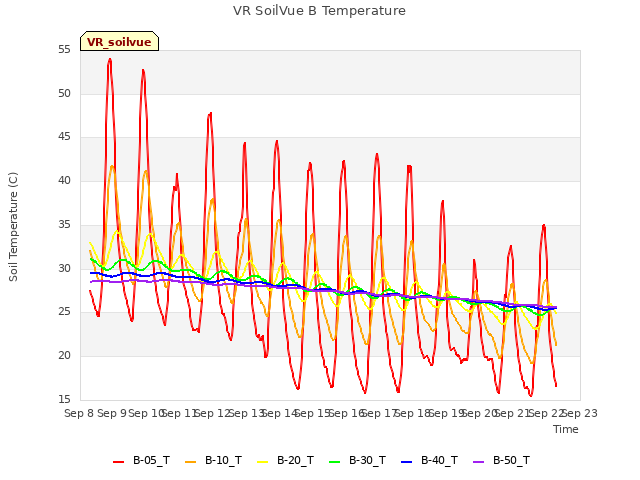640x480 pixels.
Task: Toggle the B-10_T legend entry
Action: tap(213, 461)
